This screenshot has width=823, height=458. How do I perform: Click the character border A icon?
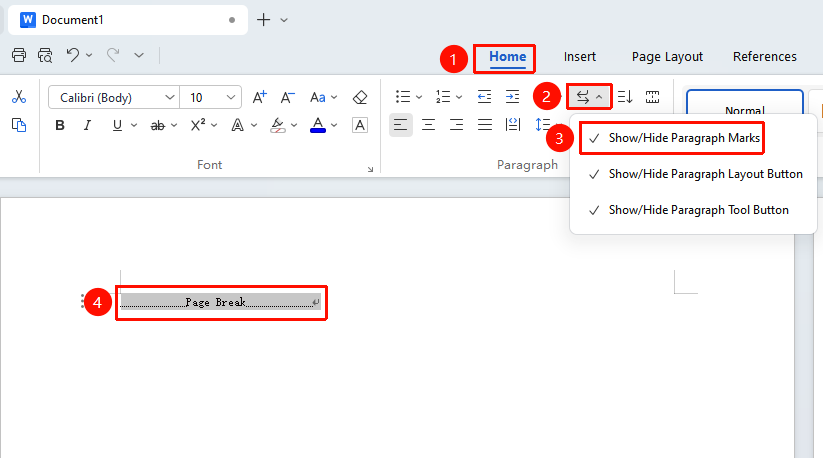click(x=360, y=125)
